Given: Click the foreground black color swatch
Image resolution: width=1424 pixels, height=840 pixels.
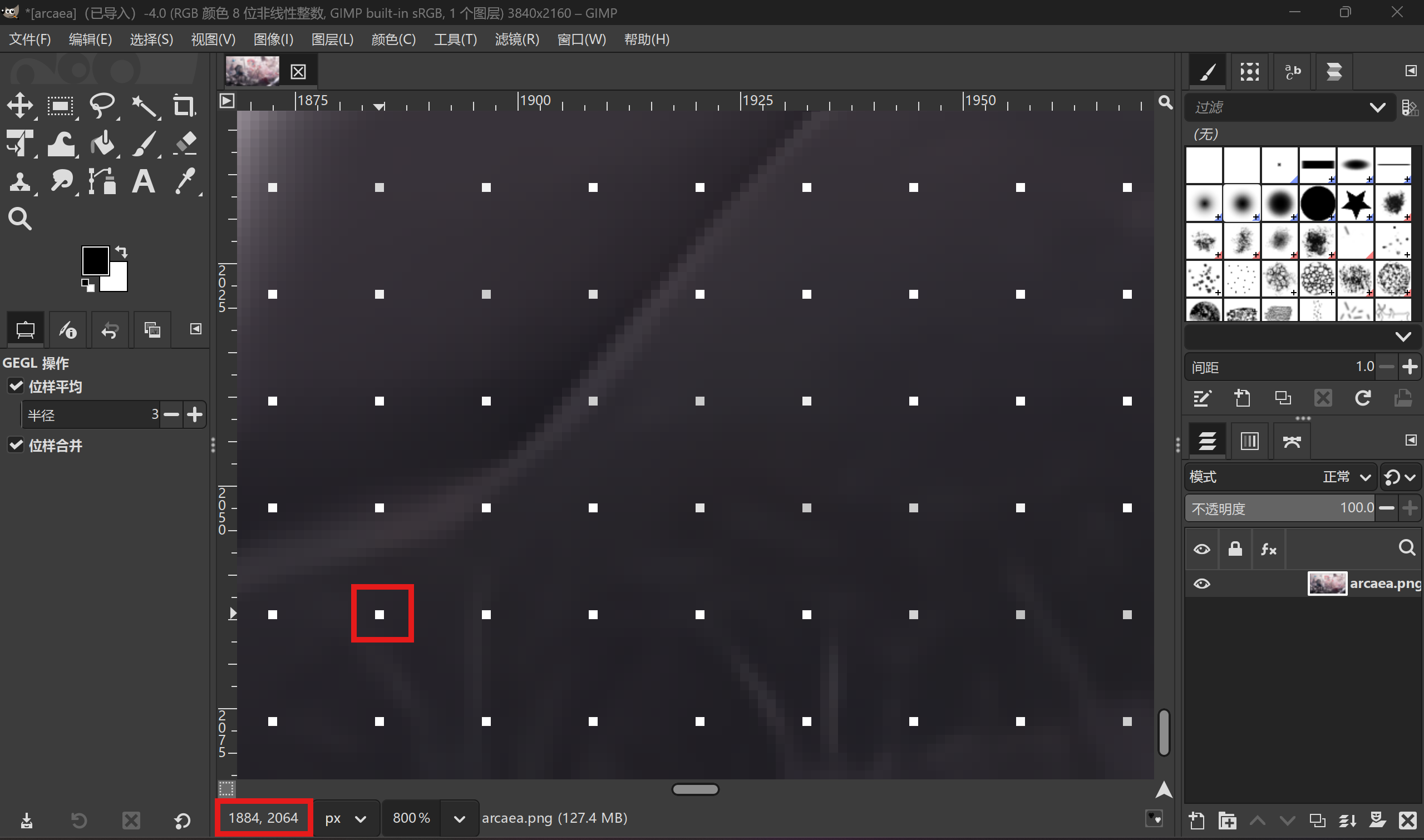Looking at the screenshot, I should click(x=95, y=260).
